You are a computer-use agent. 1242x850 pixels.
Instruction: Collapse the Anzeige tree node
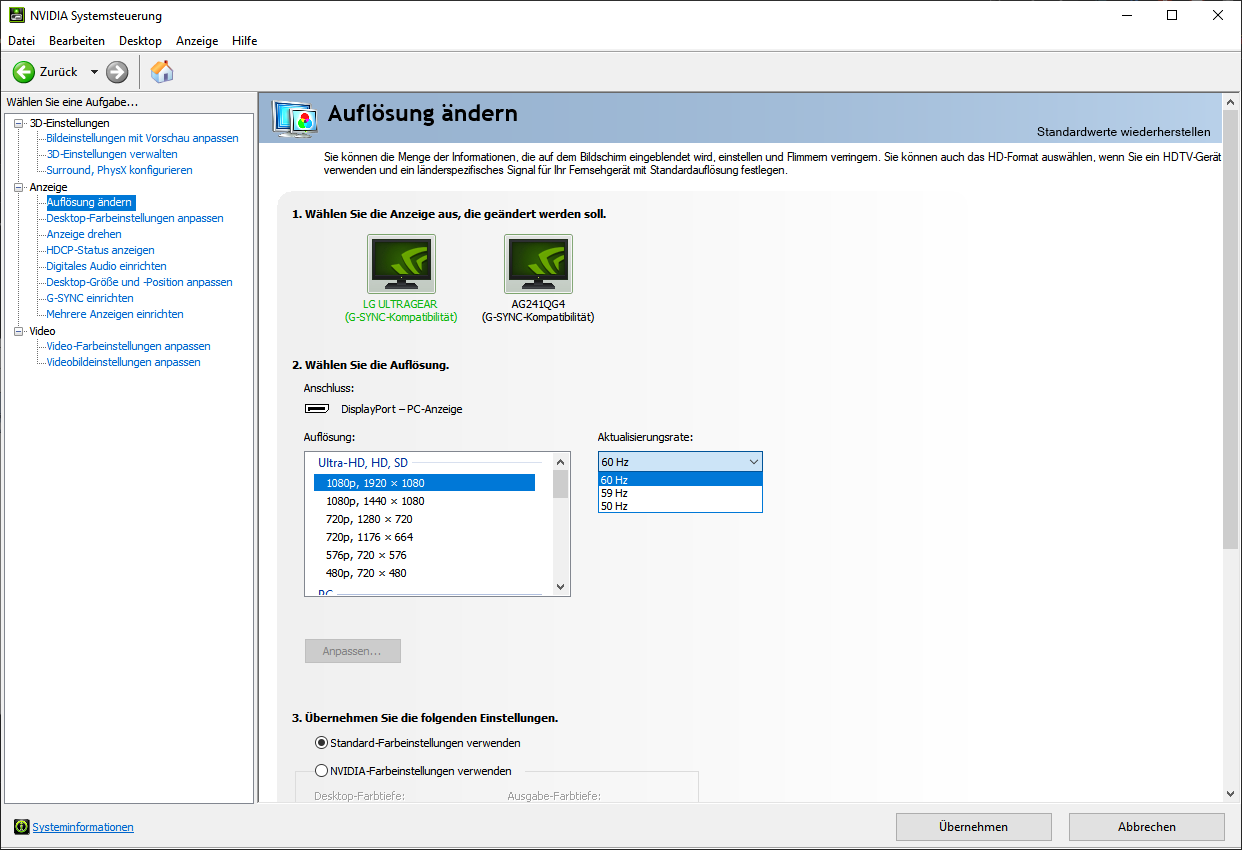click(x=18, y=187)
